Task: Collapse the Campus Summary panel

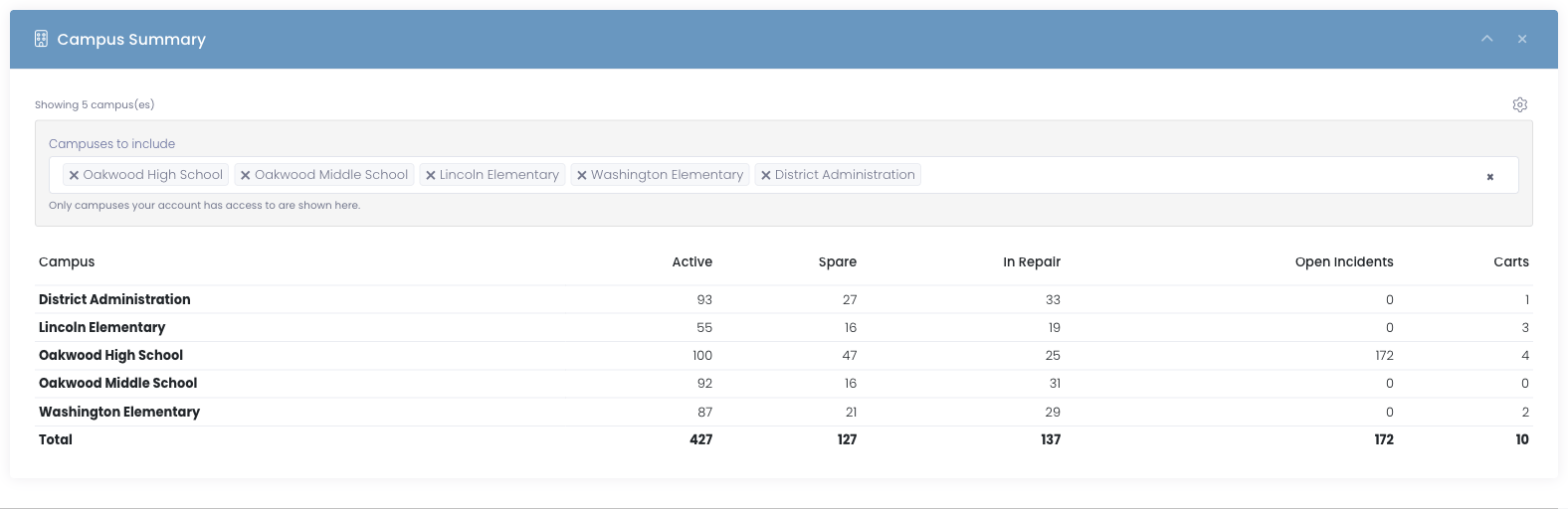Action: click(x=1487, y=39)
